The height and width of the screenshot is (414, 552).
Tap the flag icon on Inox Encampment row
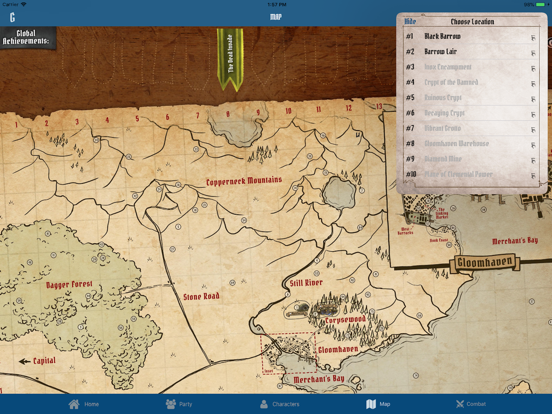point(533,68)
